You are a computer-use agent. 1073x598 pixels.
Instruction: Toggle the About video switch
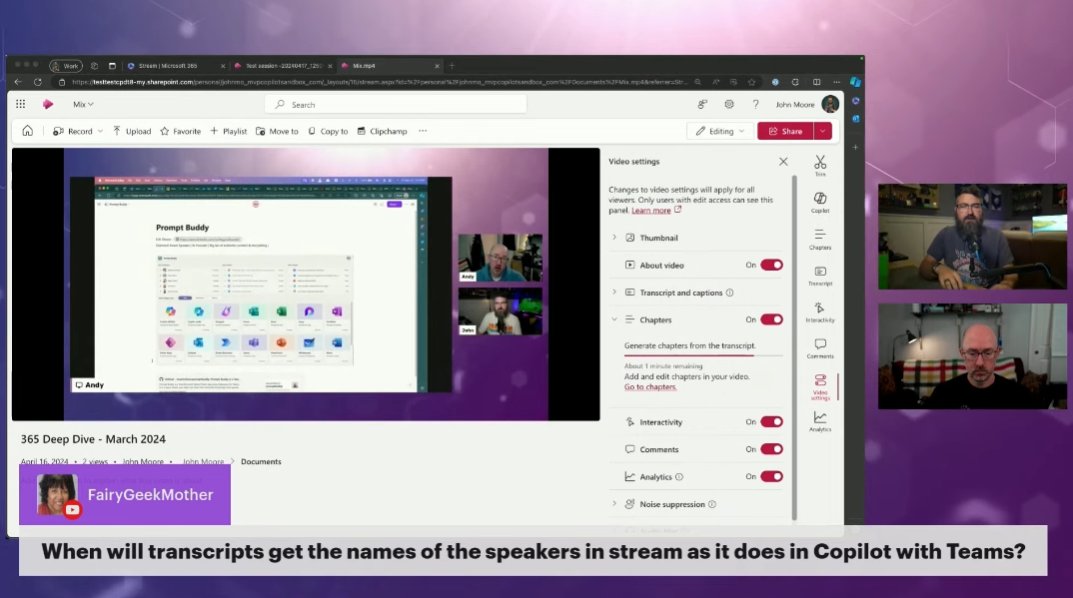(x=771, y=265)
